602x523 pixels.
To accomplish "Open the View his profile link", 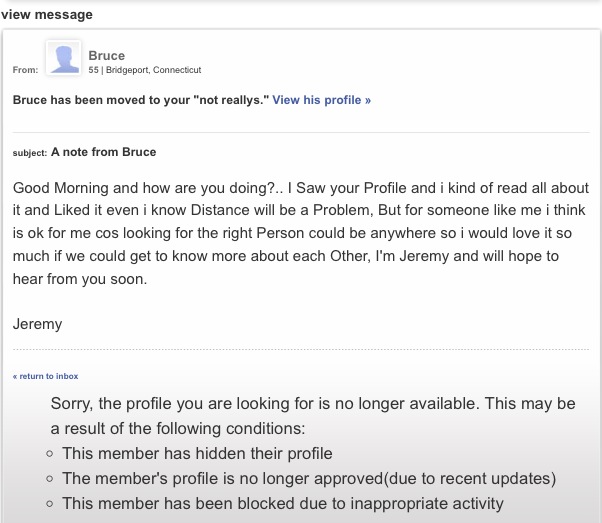I will point(321,101).
